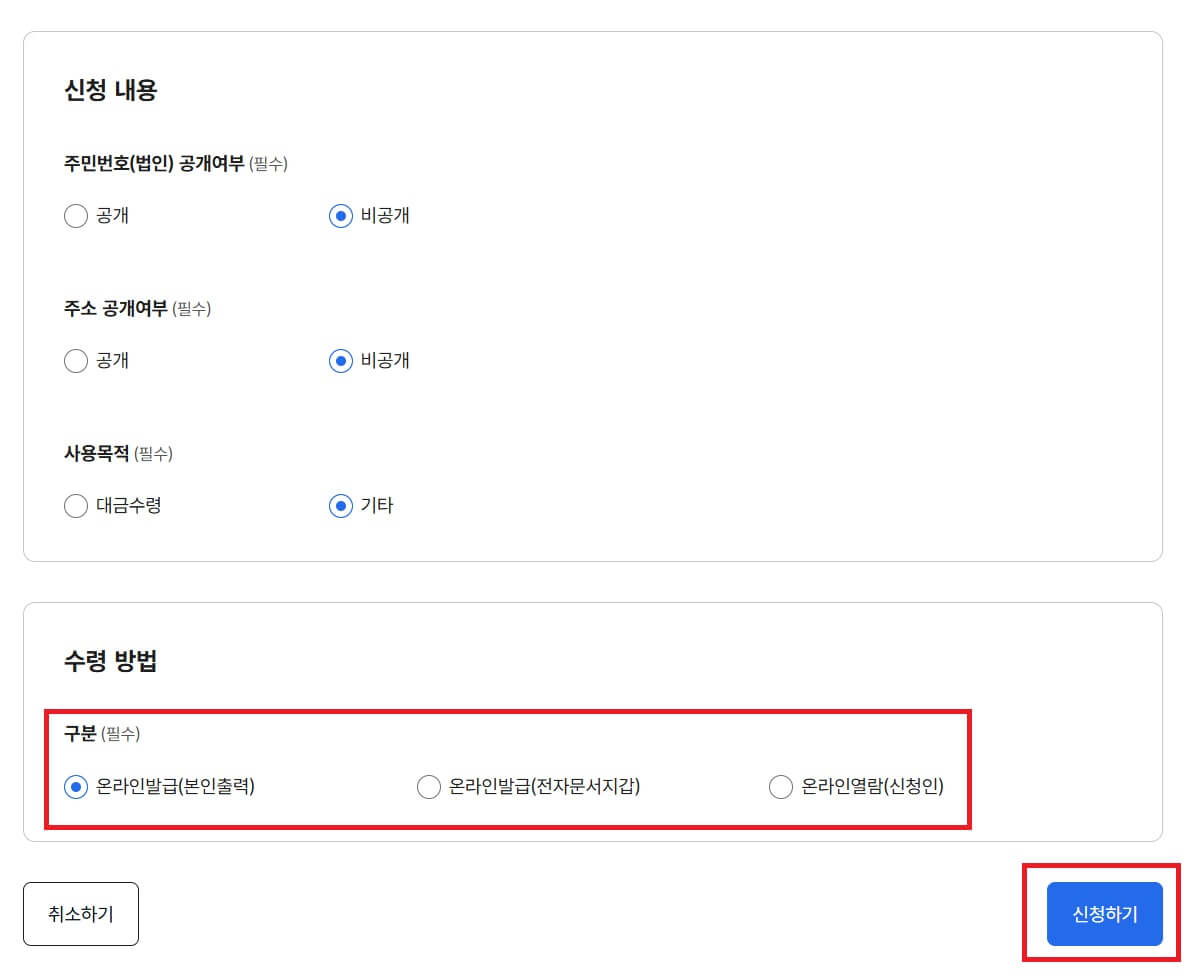Choose 공개 under 주소 공개여부
This screenshot has height=975, width=1184.
pyautogui.click(x=76, y=361)
